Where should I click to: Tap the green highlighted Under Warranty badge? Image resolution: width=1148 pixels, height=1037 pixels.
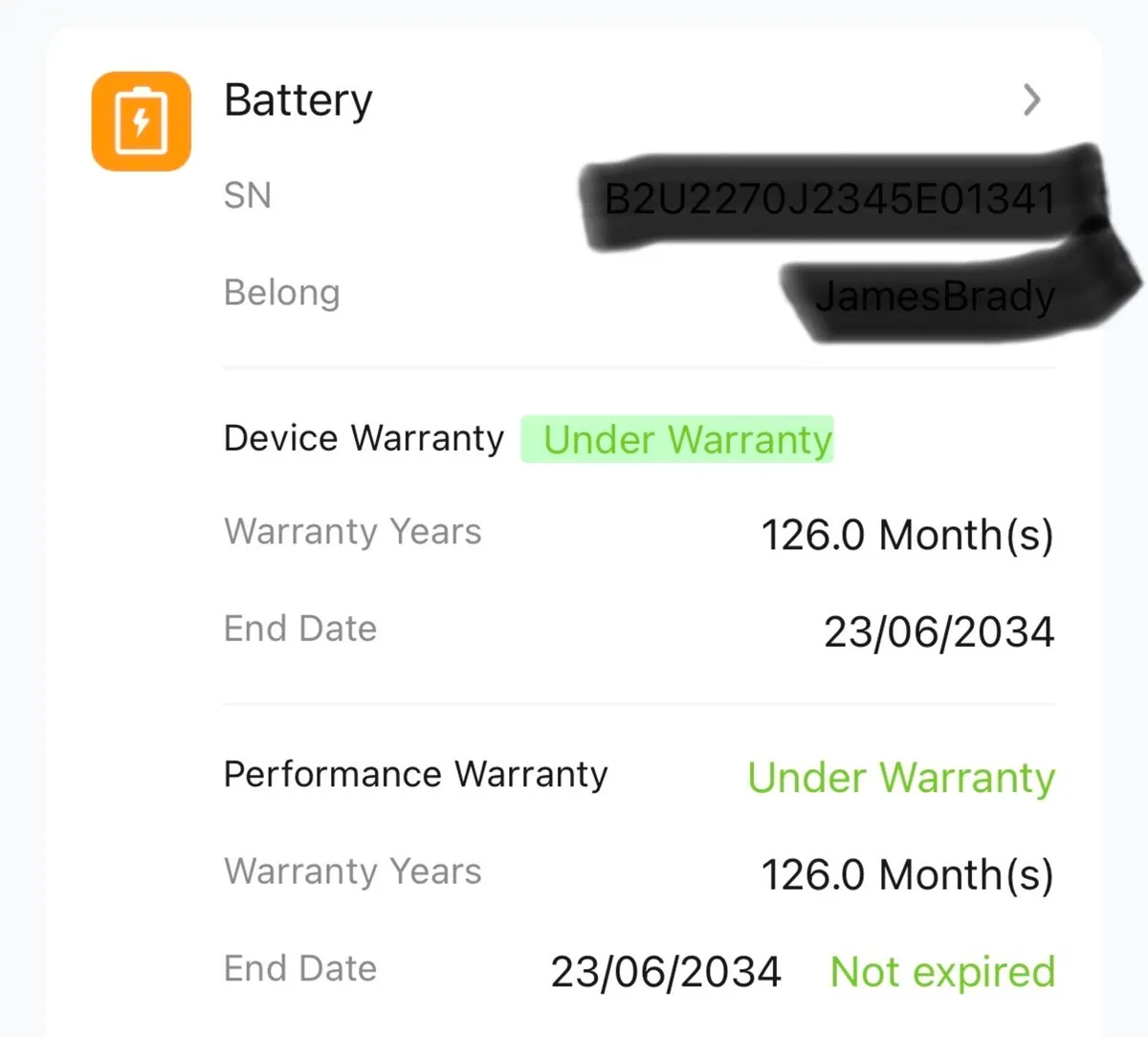coord(687,440)
